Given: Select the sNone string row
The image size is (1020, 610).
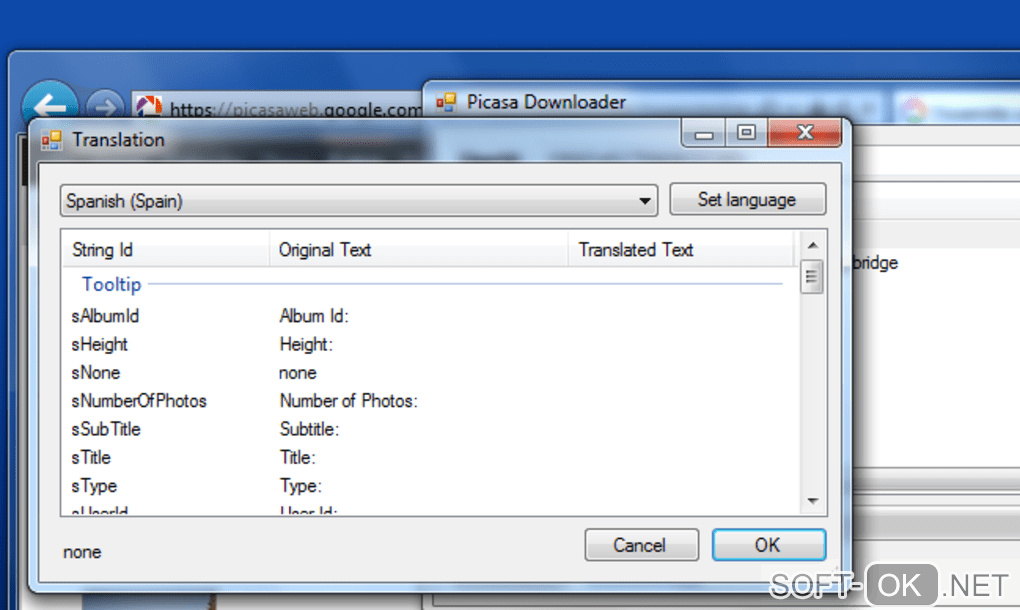Looking at the screenshot, I should pyautogui.click(x=429, y=373).
